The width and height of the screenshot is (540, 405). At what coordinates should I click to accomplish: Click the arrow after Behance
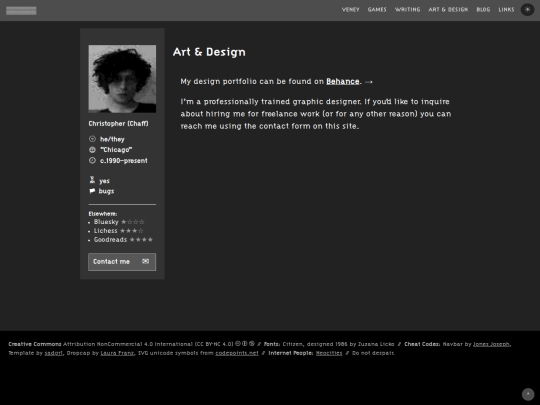click(x=368, y=82)
